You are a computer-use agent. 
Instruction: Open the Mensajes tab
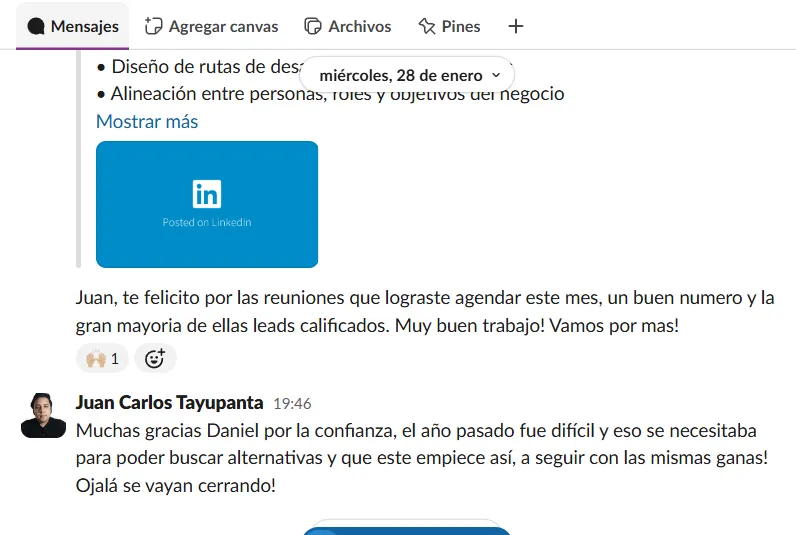[73, 26]
